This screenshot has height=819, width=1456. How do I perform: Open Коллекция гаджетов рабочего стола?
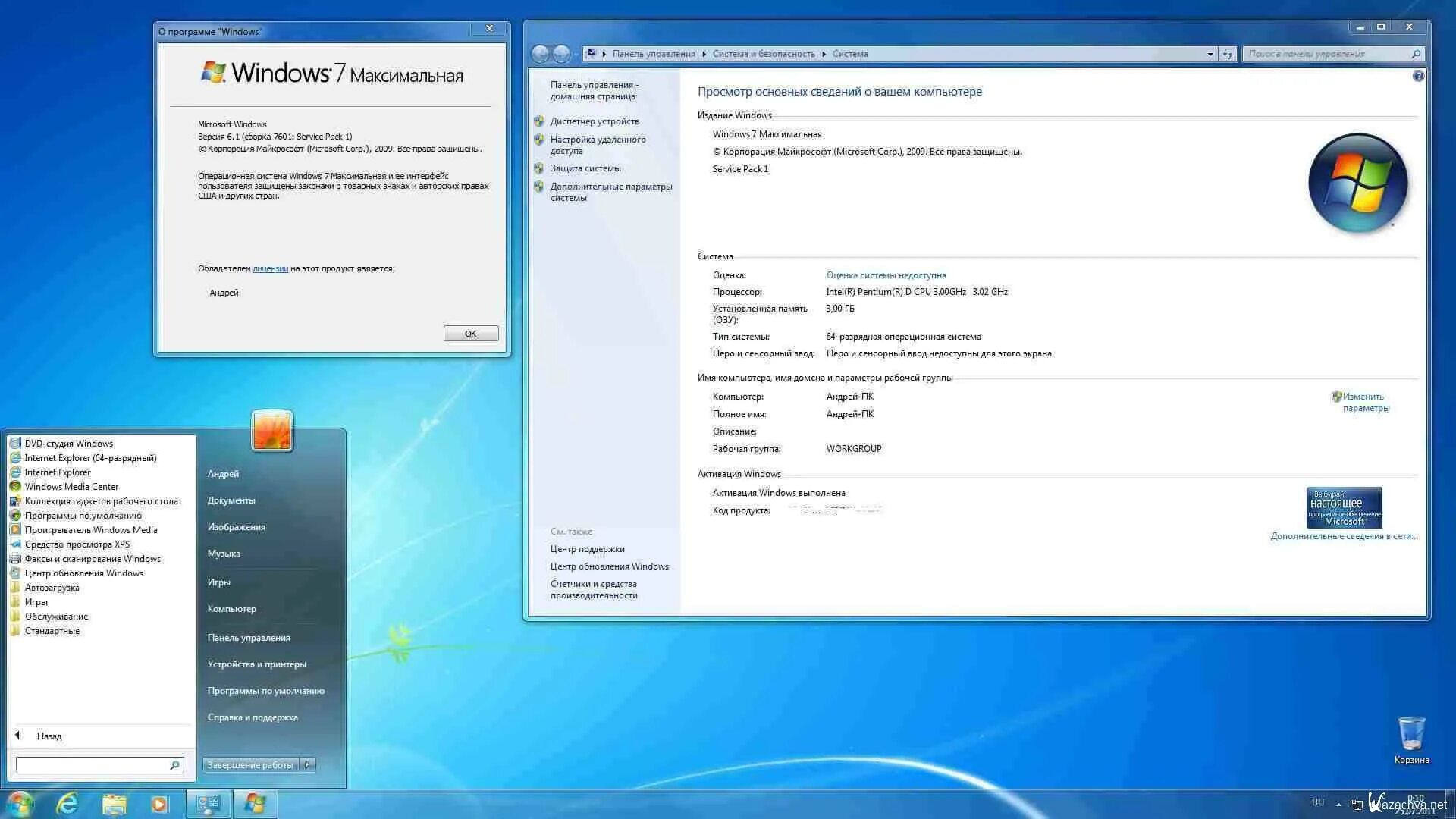click(101, 501)
